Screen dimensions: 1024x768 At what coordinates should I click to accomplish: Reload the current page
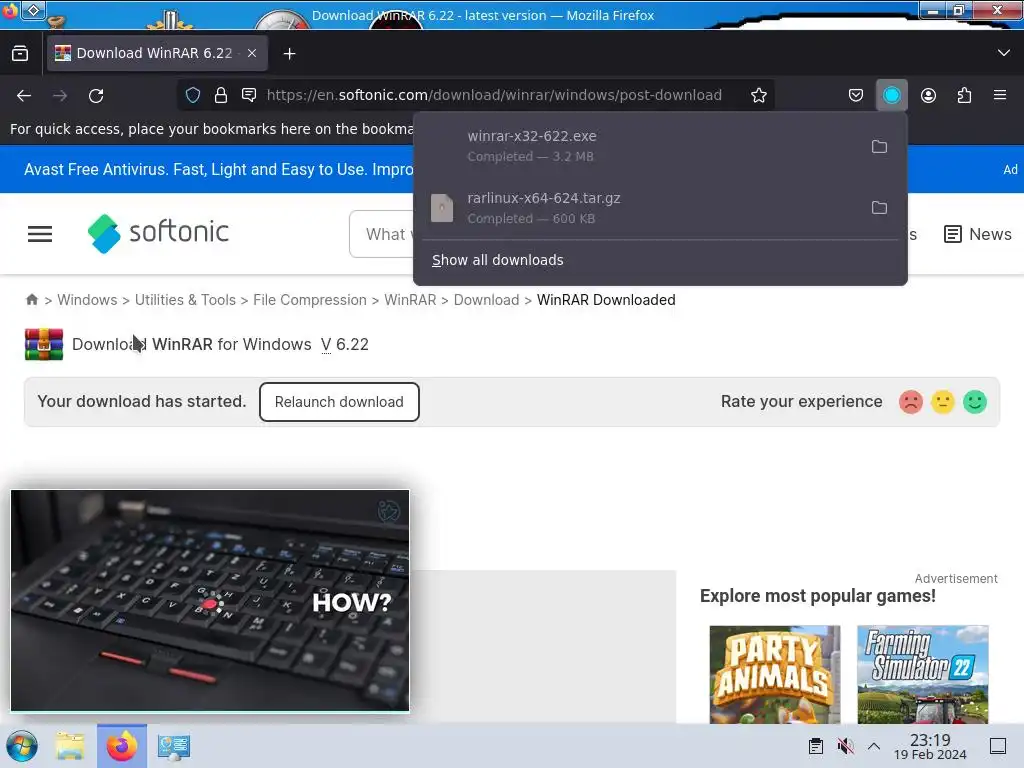(x=96, y=96)
